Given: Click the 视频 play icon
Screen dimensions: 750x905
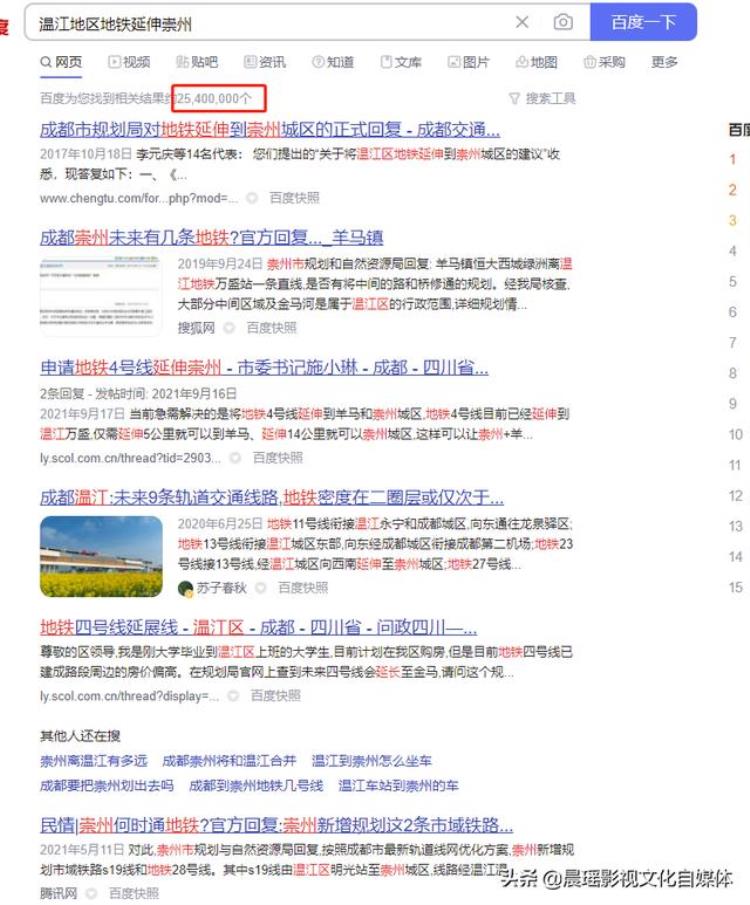Looking at the screenshot, I should tap(114, 62).
